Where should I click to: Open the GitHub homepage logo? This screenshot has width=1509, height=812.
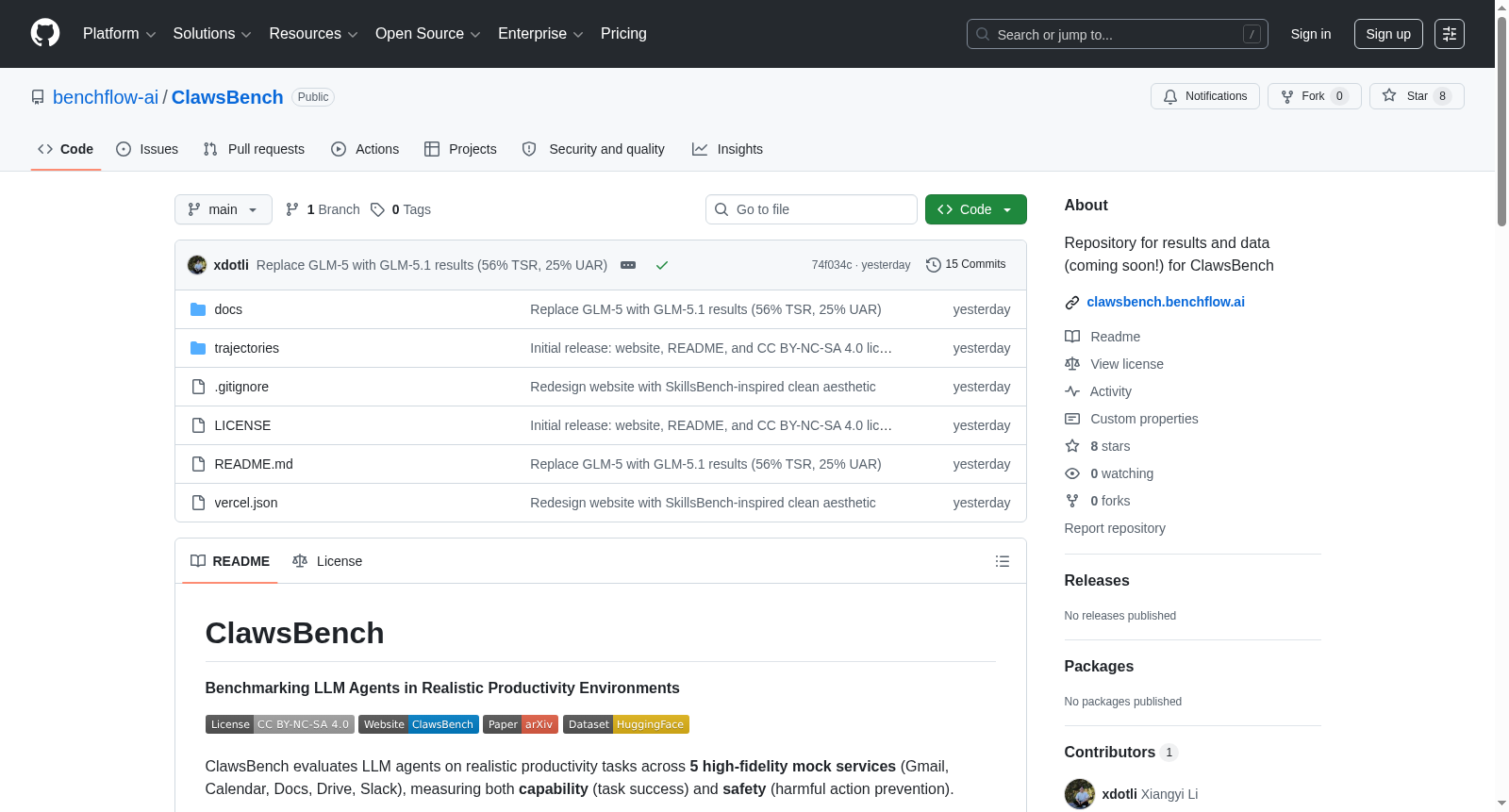coord(45,33)
